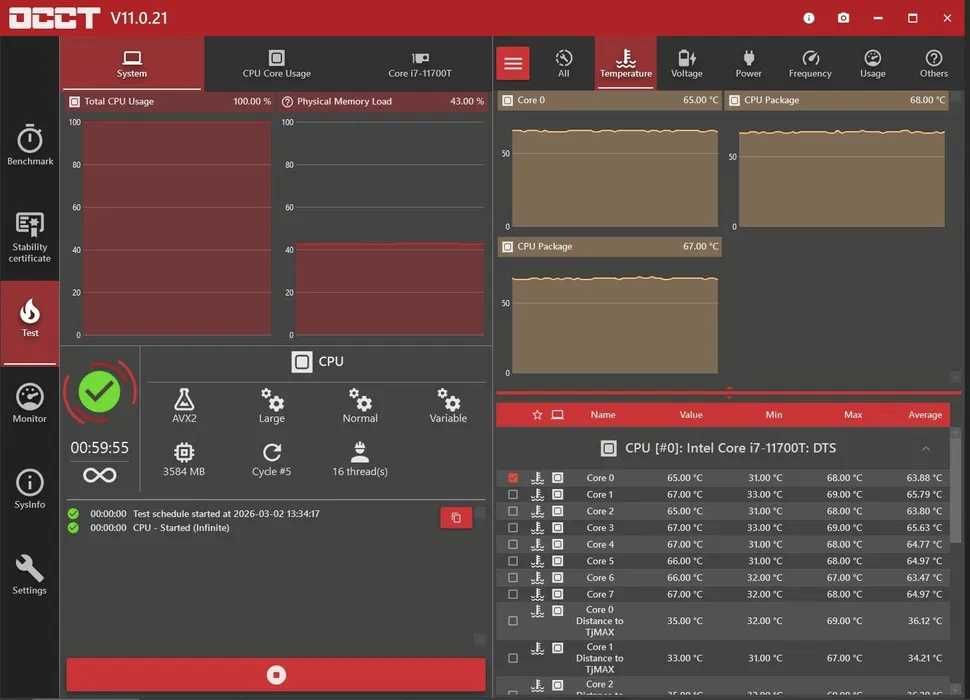Image resolution: width=970 pixels, height=700 pixels.
Task: Select the Temperature sensor tab
Action: click(x=625, y=63)
